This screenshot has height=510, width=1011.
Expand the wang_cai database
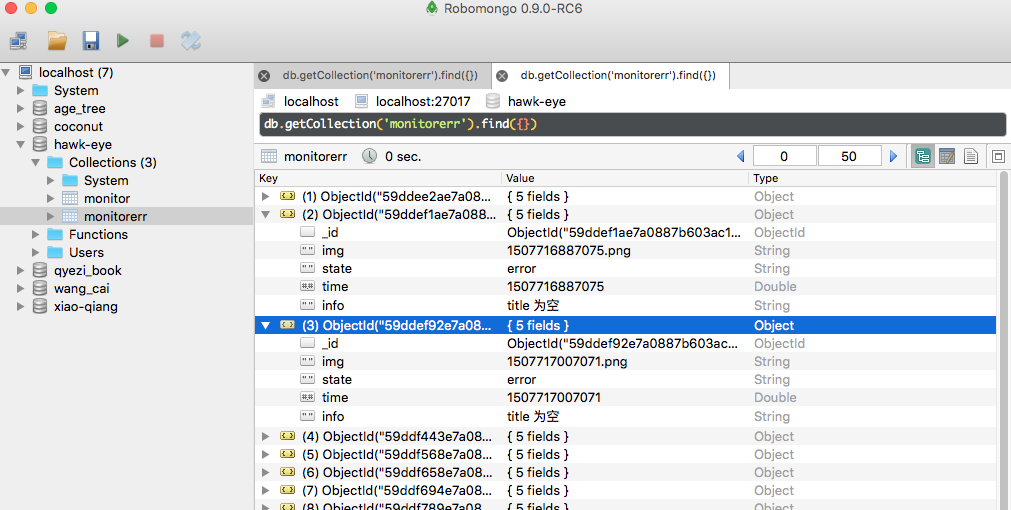point(21,288)
